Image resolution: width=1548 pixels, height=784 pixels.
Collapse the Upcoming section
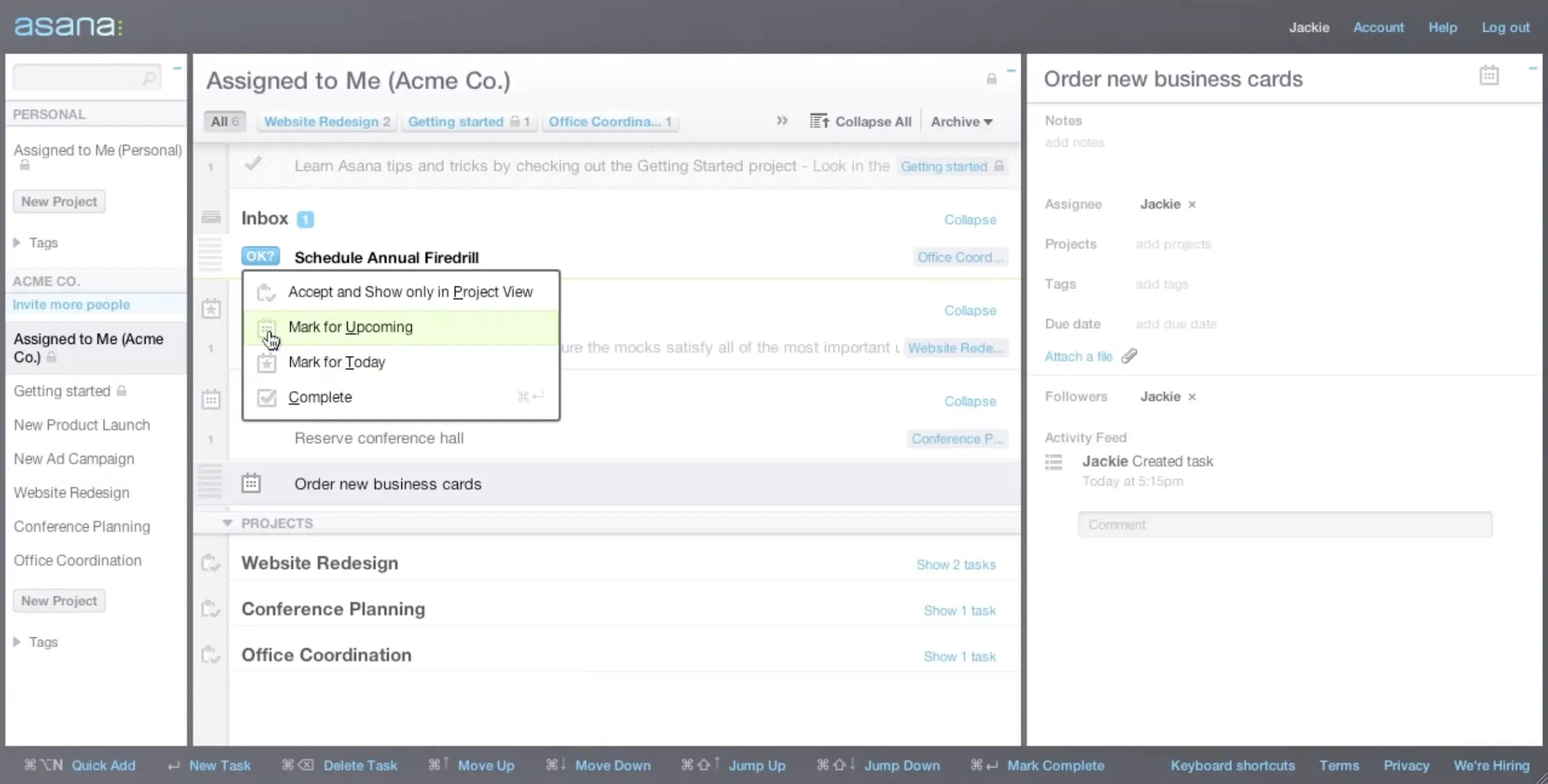[x=970, y=401]
